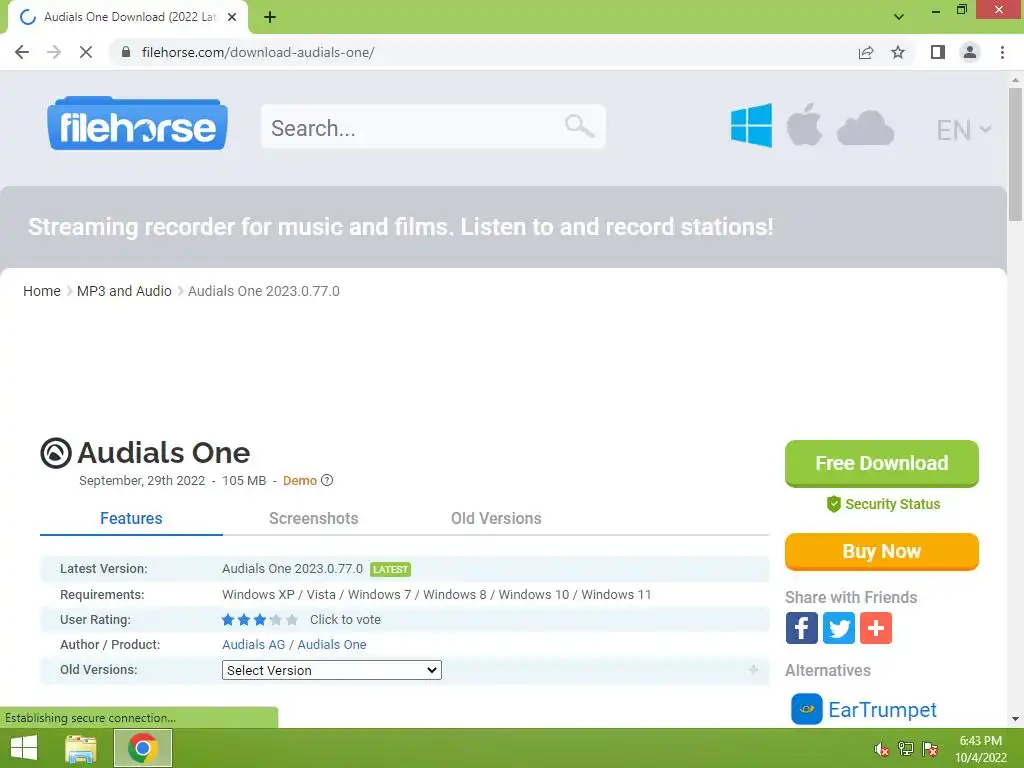Click the Buy Now button
The image size is (1024, 768).
(882, 552)
